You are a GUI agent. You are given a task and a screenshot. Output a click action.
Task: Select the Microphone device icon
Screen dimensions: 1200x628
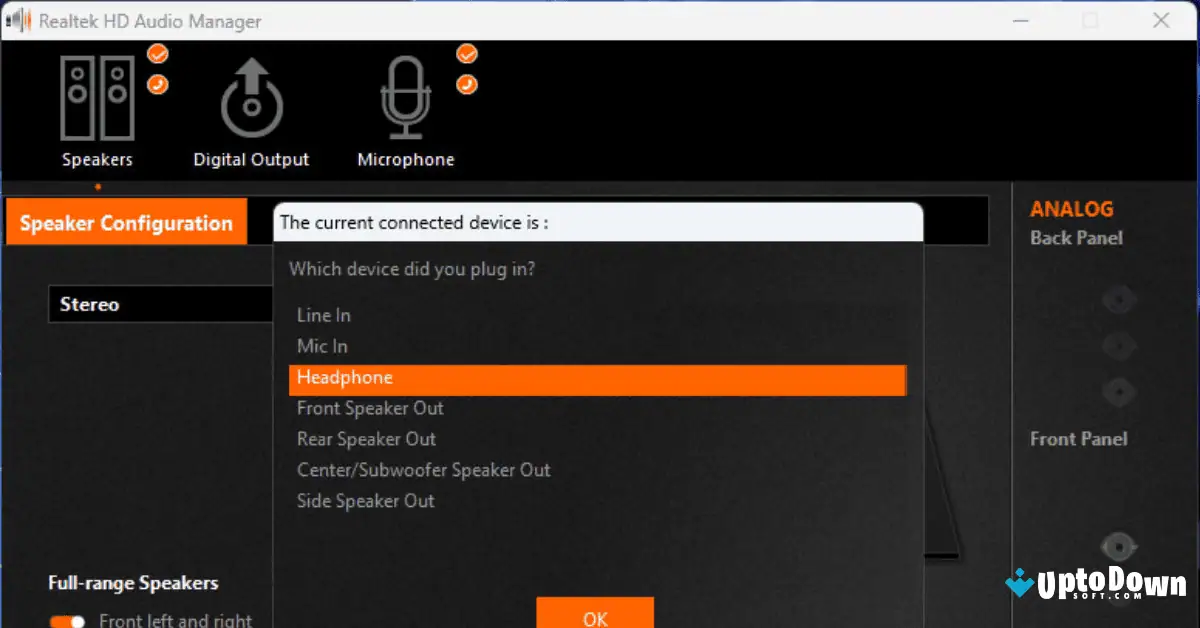tap(405, 100)
